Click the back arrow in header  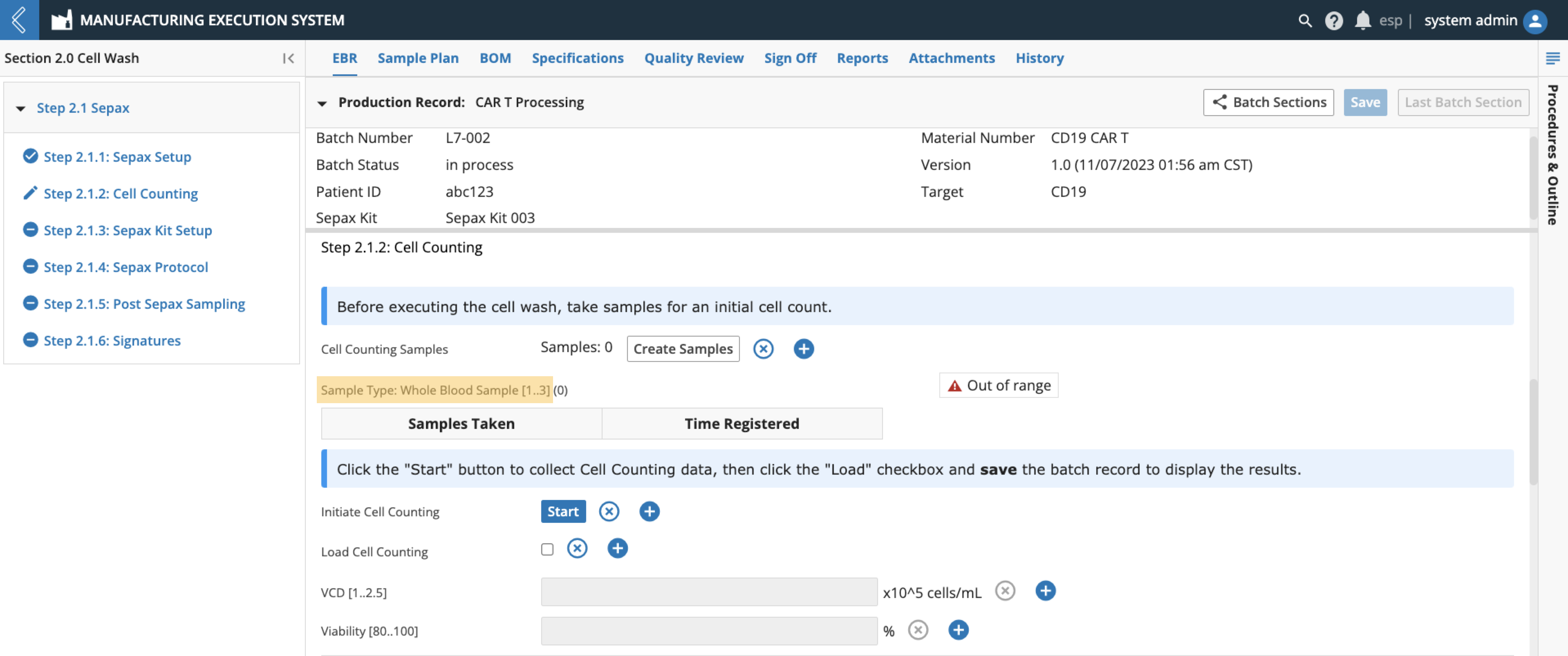[x=19, y=20]
